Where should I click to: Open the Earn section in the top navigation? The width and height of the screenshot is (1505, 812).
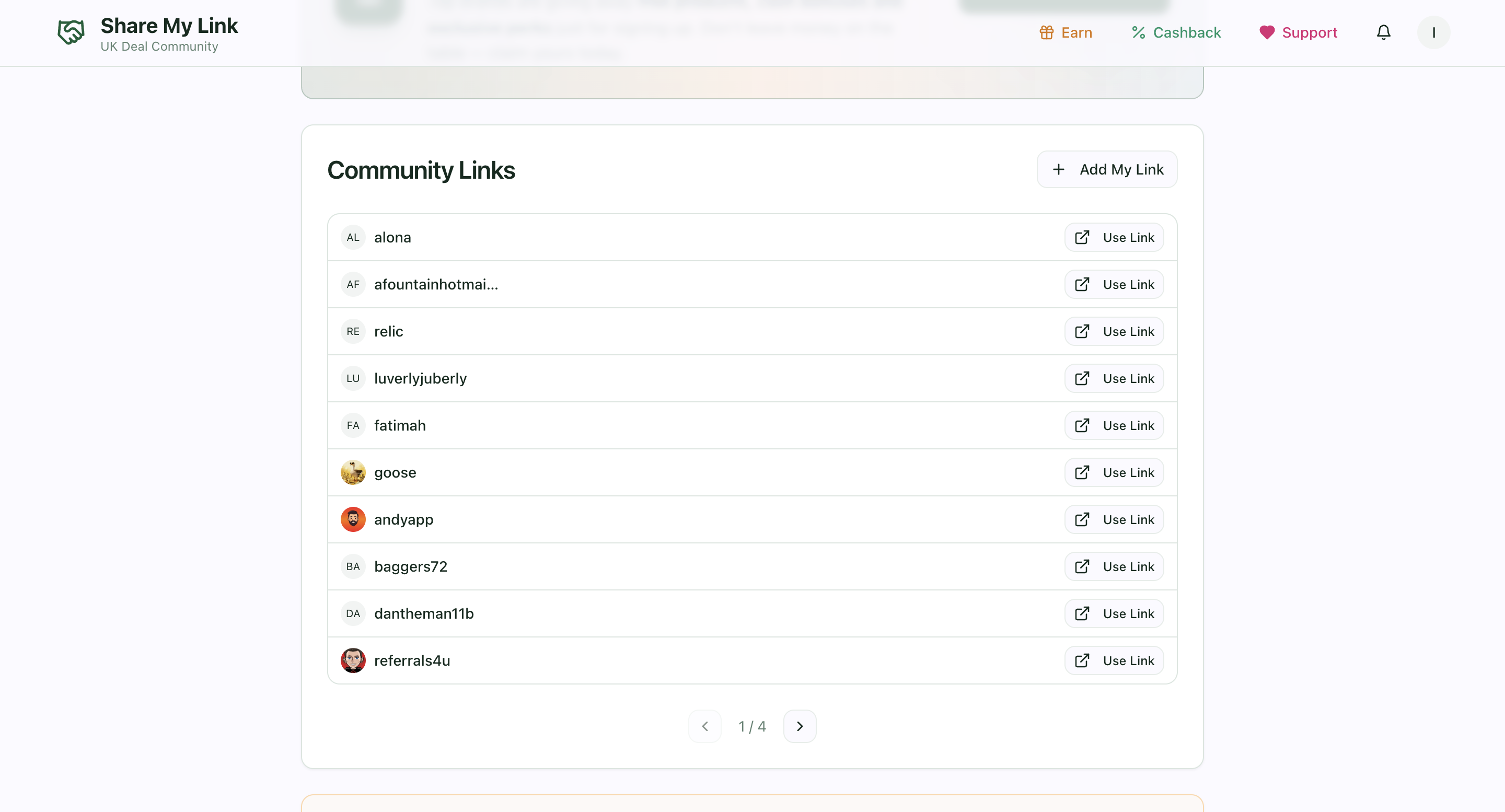pos(1076,33)
